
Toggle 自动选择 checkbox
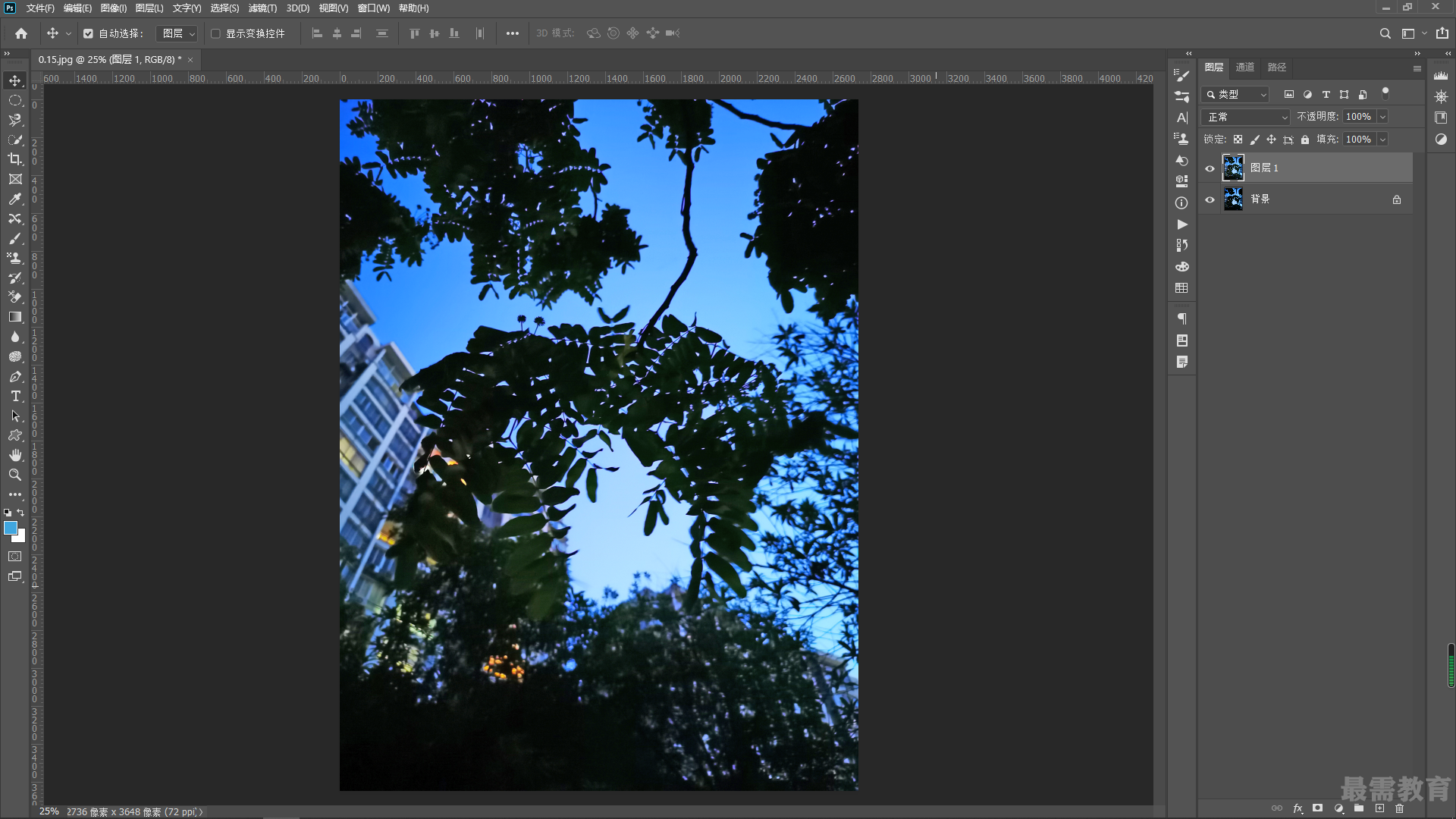pos(88,33)
